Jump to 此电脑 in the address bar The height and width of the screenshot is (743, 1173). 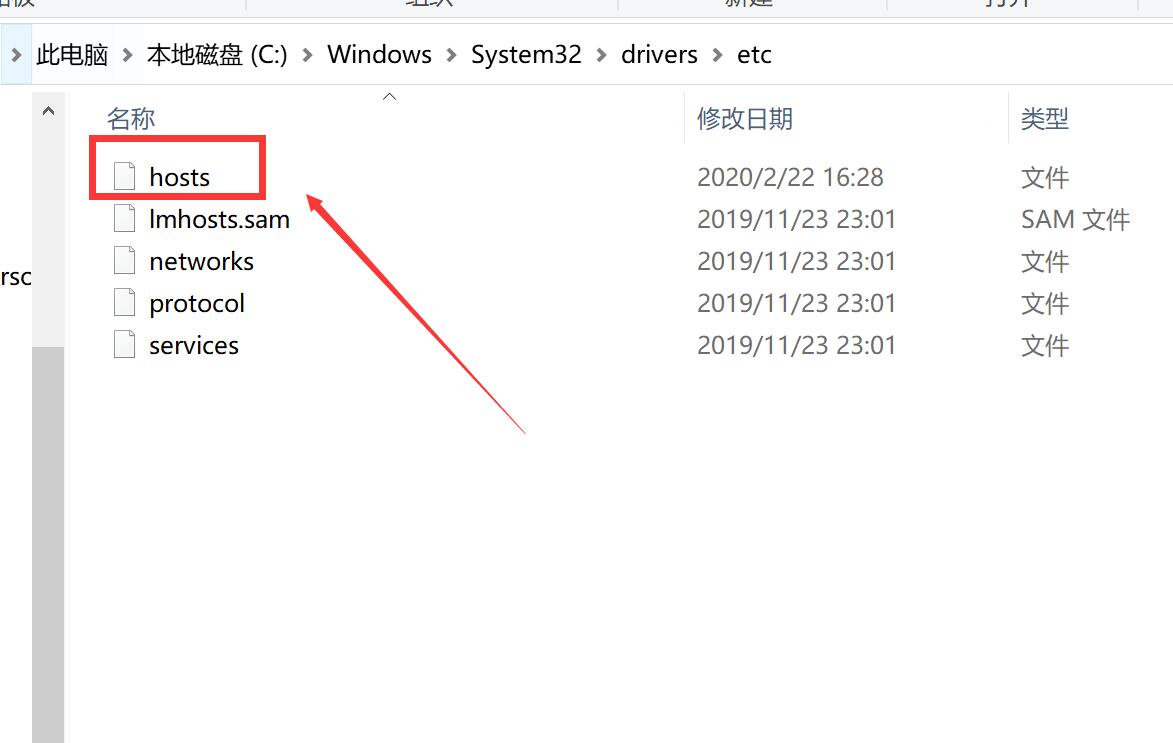tap(72, 55)
